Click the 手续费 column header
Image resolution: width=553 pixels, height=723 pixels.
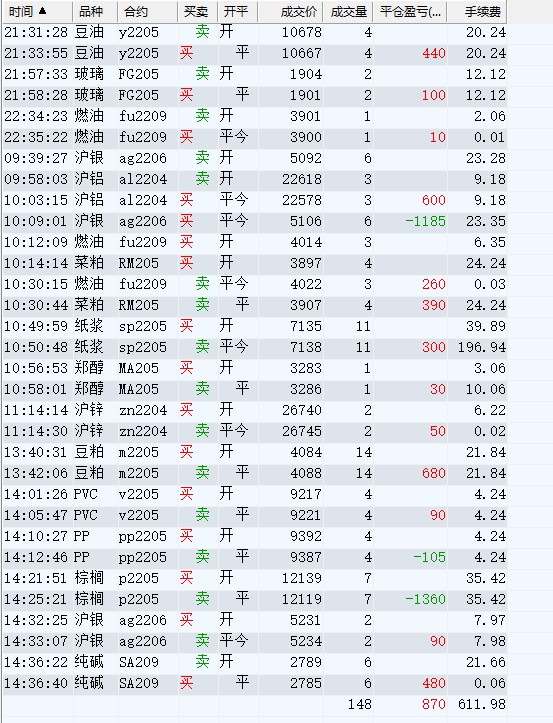tap(477, 12)
